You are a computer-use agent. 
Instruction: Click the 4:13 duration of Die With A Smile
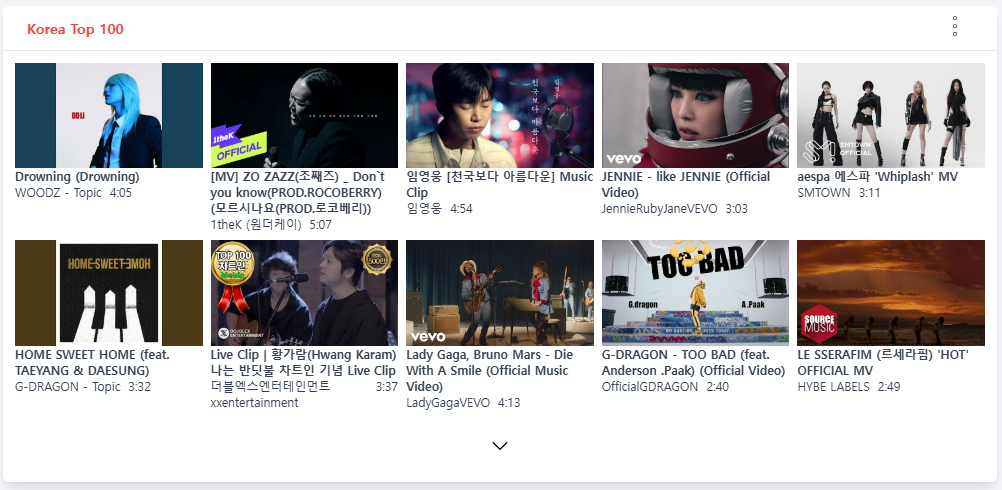[x=509, y=402]
